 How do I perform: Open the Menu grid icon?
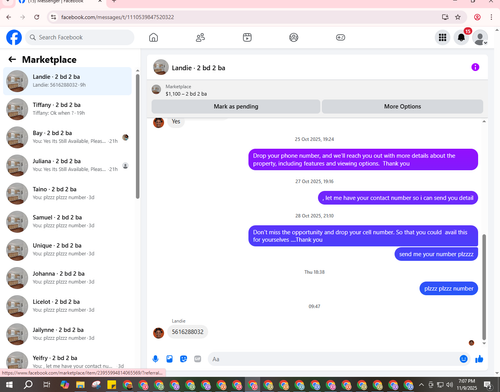coord(442,37)
